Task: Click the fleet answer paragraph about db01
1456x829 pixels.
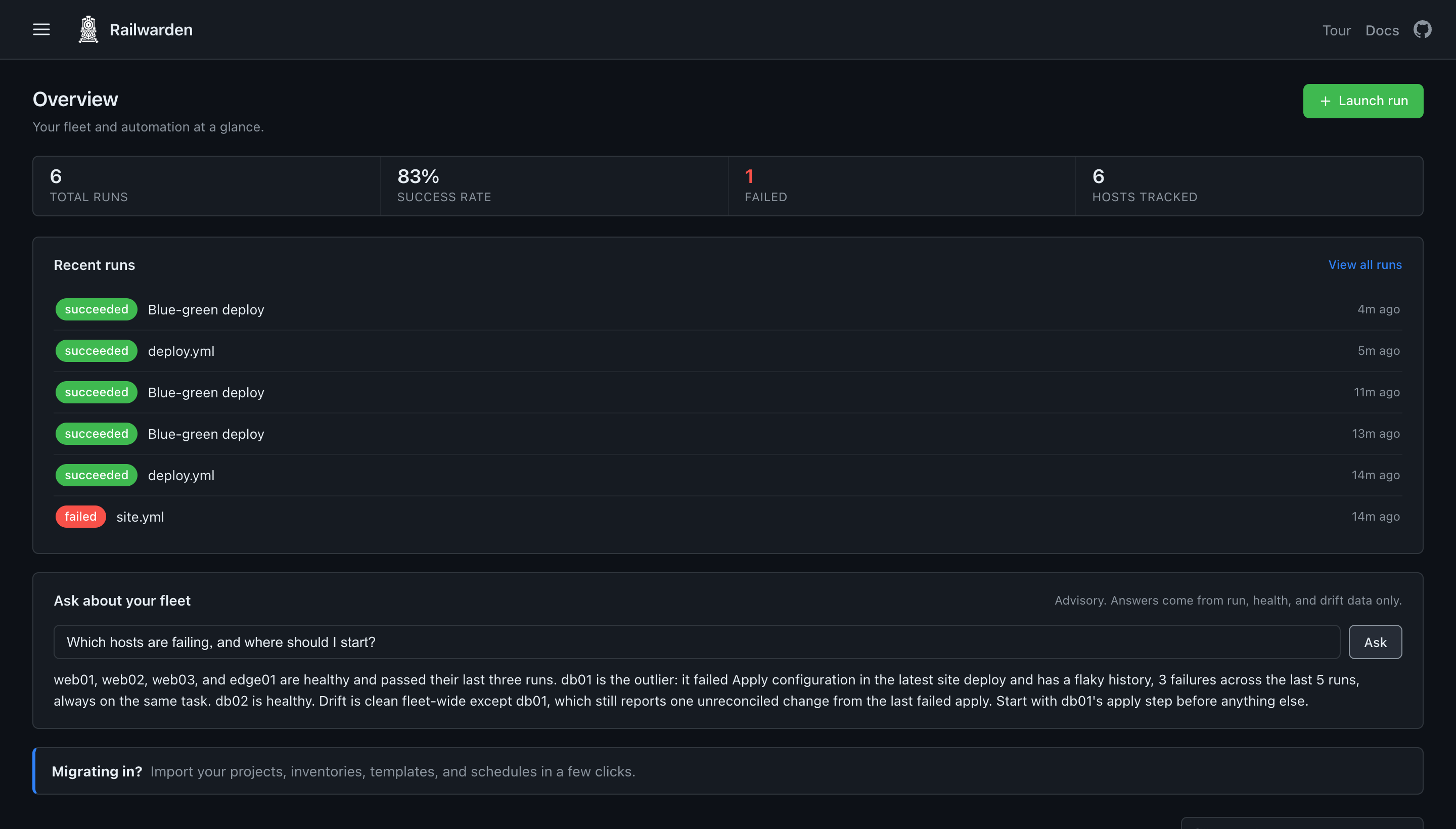Action: pyautogui.click(x=706, y=690)
